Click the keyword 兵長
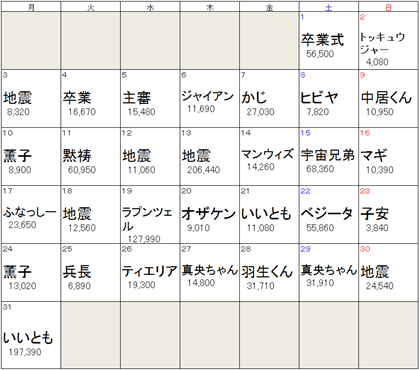The height and width of the screenshot is (370, 419). click(x=77, y=272)
